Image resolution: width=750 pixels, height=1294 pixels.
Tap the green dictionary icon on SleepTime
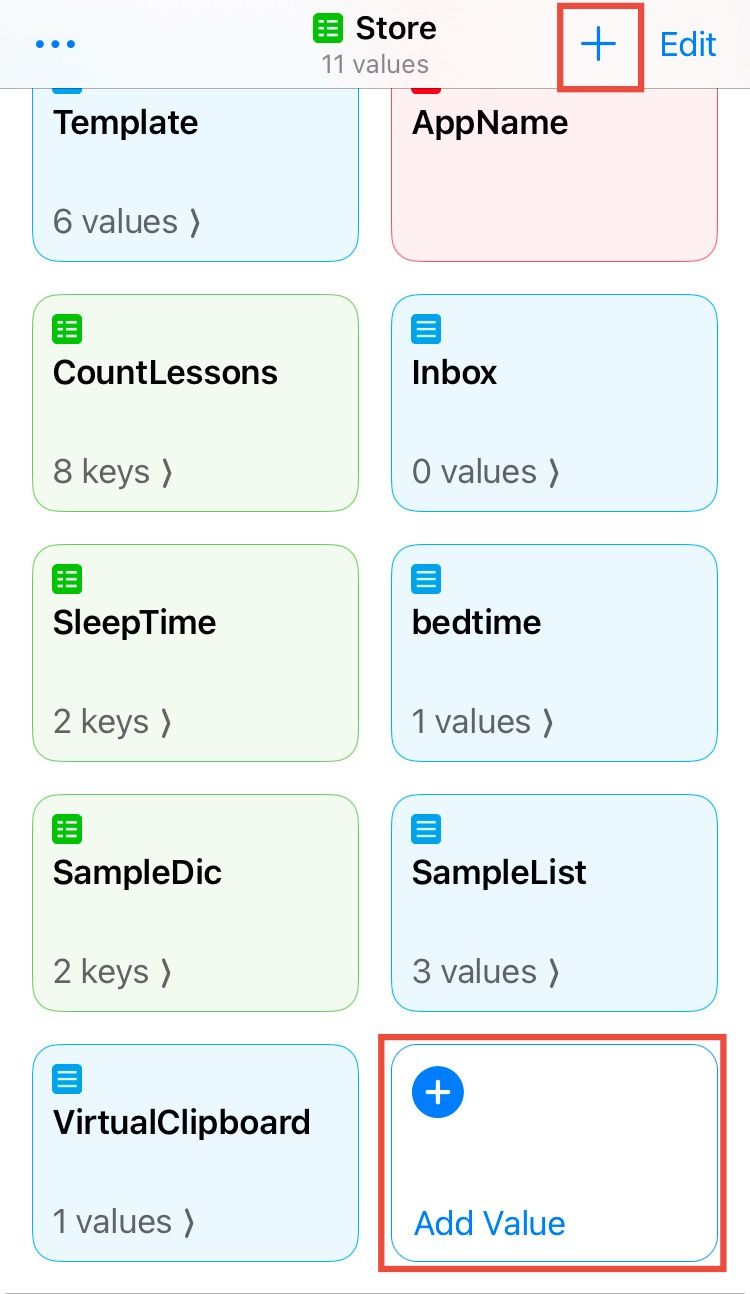pyautogui.click(x=67, y=578)
